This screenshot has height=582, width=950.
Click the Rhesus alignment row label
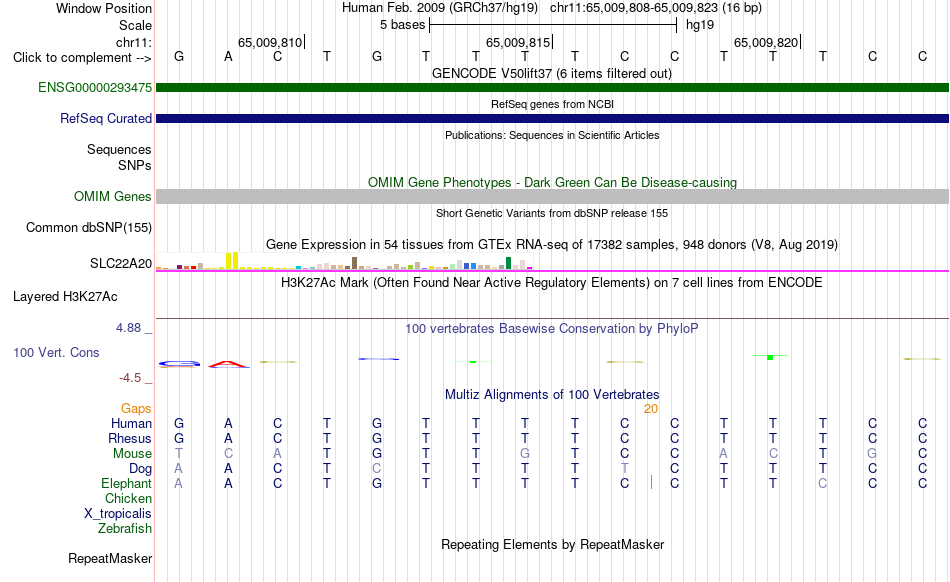(x=130, y=438)
